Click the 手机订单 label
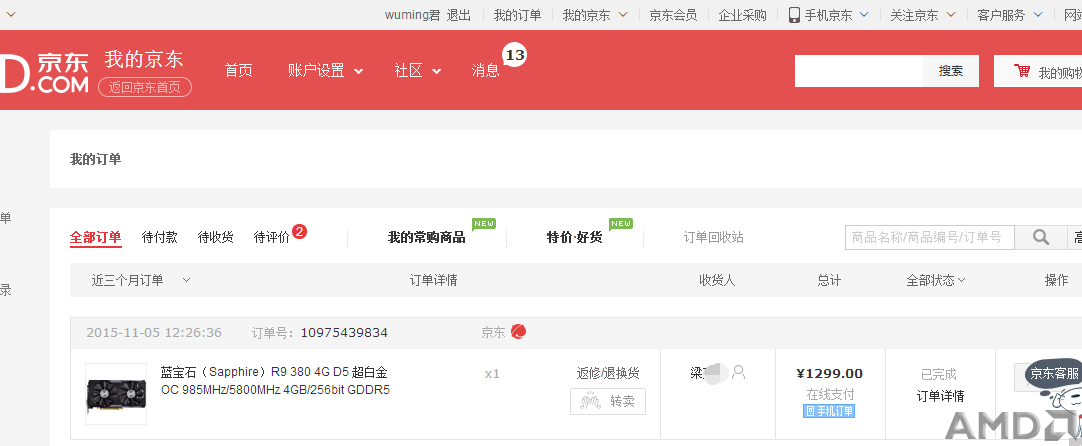The width and height of the screenshot is (1082, 446). (x=829, y=411)
